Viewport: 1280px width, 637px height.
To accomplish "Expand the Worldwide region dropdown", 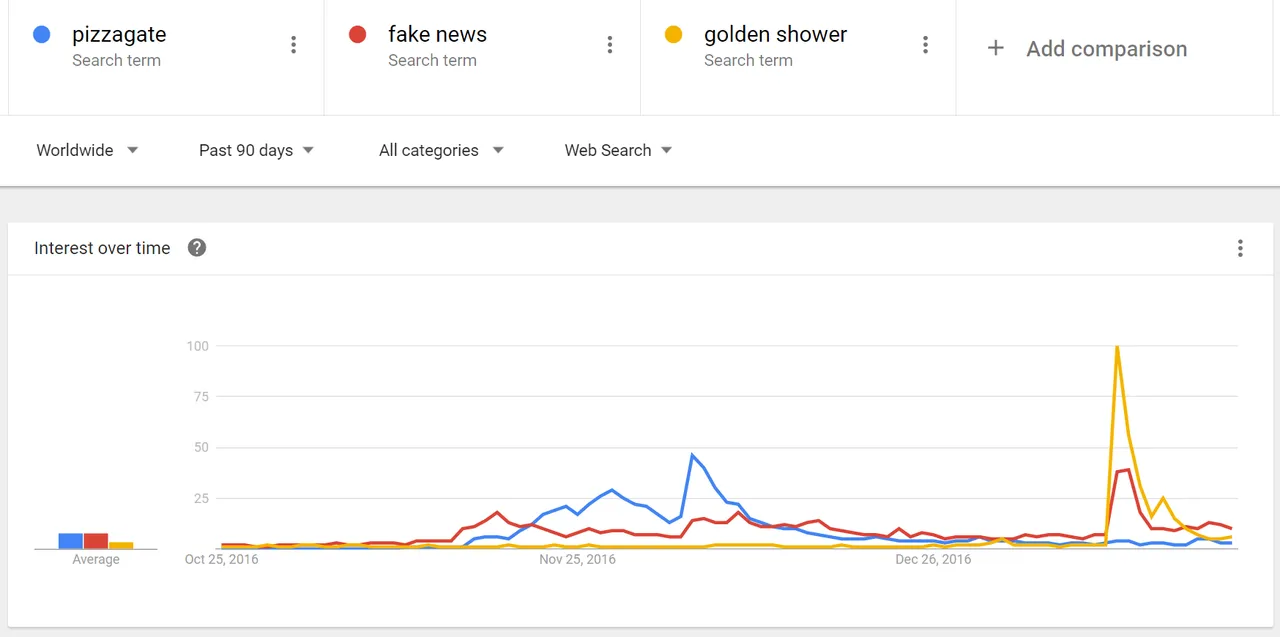I will coord(87,150).
